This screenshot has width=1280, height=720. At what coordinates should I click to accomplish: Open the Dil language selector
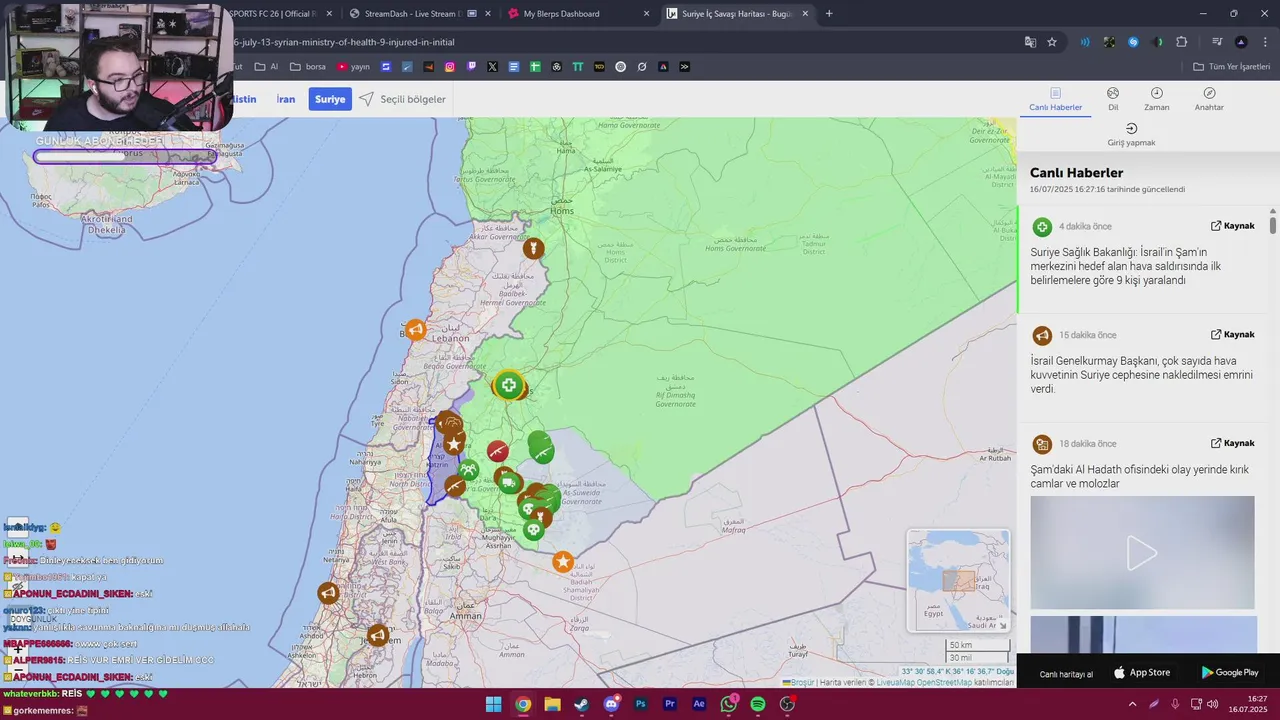click(1113, 99)
